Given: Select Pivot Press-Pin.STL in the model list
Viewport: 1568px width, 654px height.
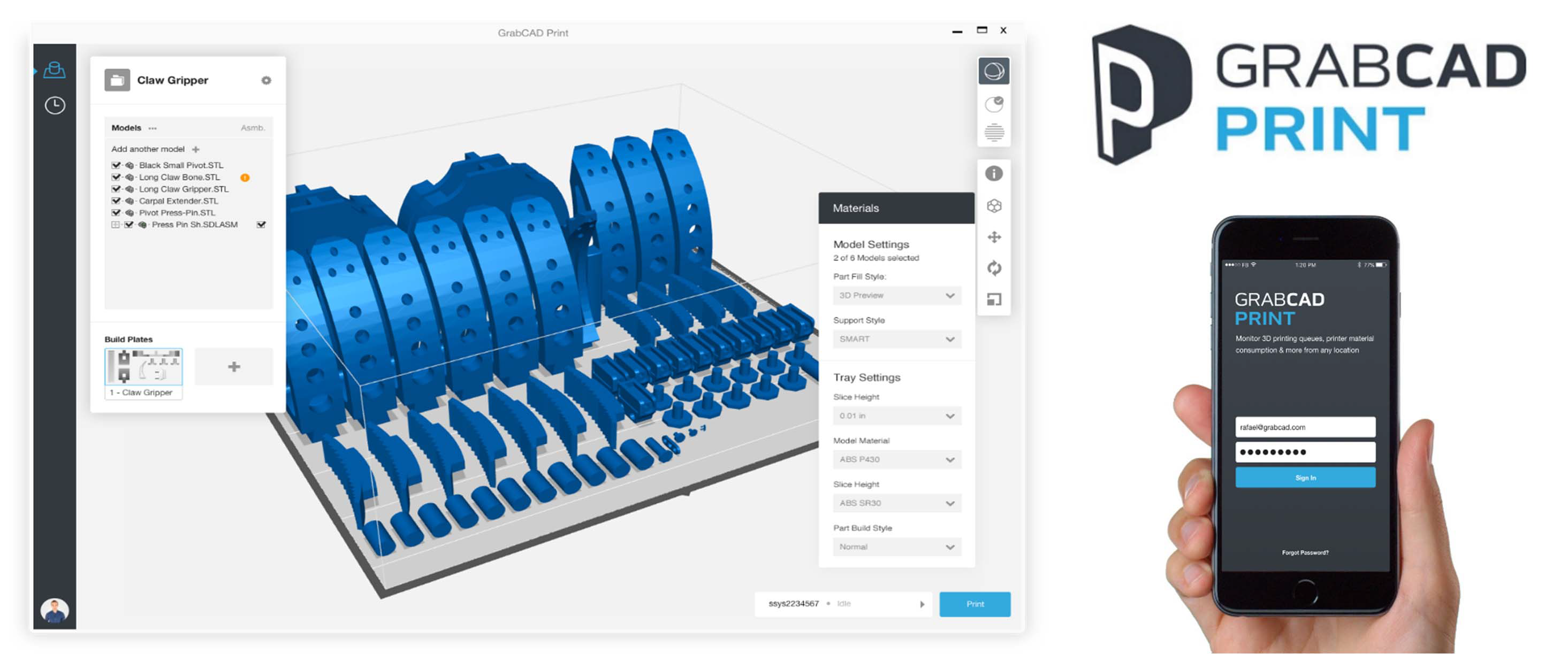Looking at the screenshot, I should coord(177,213).
